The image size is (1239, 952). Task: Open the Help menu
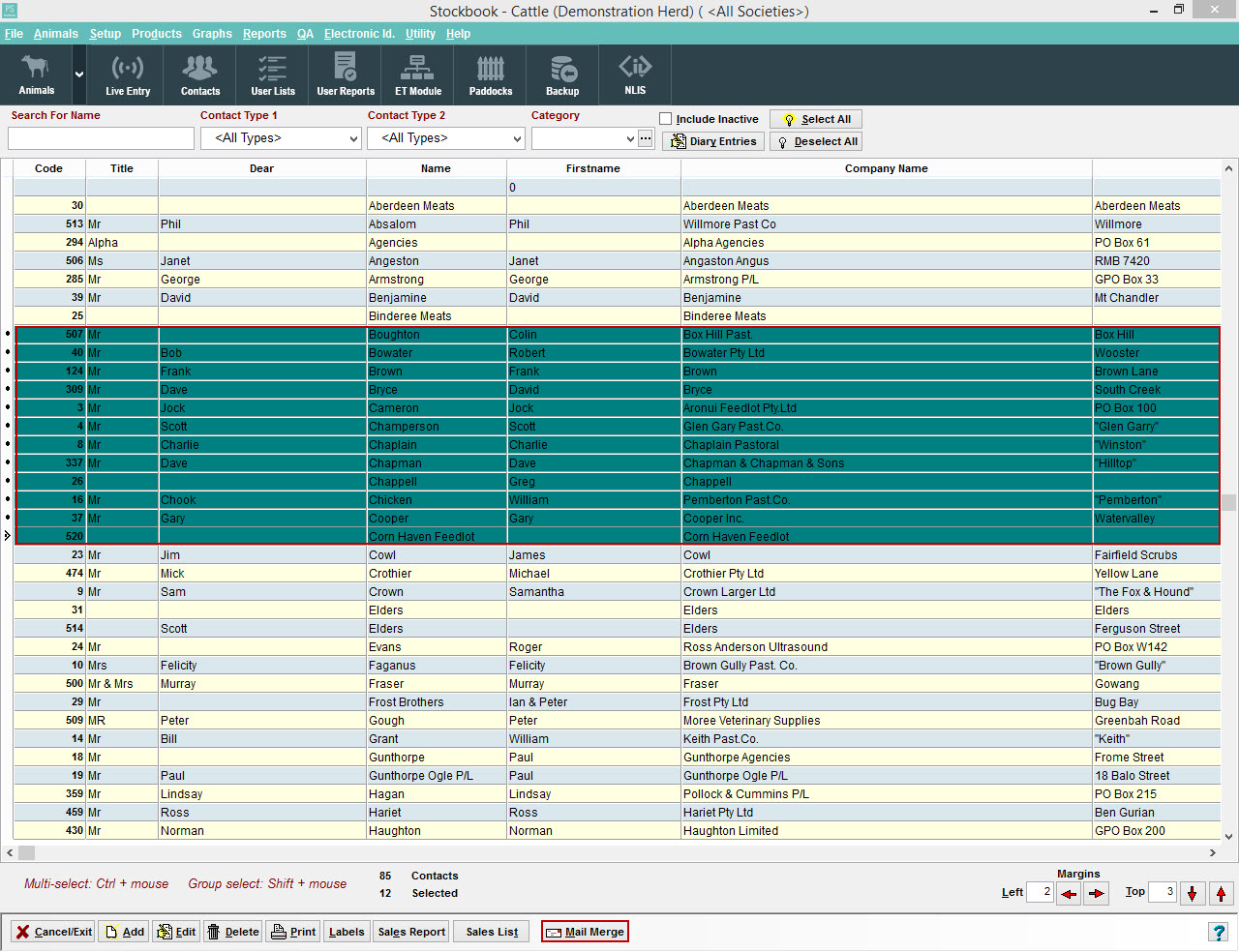pyautogui.click(x=458, y=33)
